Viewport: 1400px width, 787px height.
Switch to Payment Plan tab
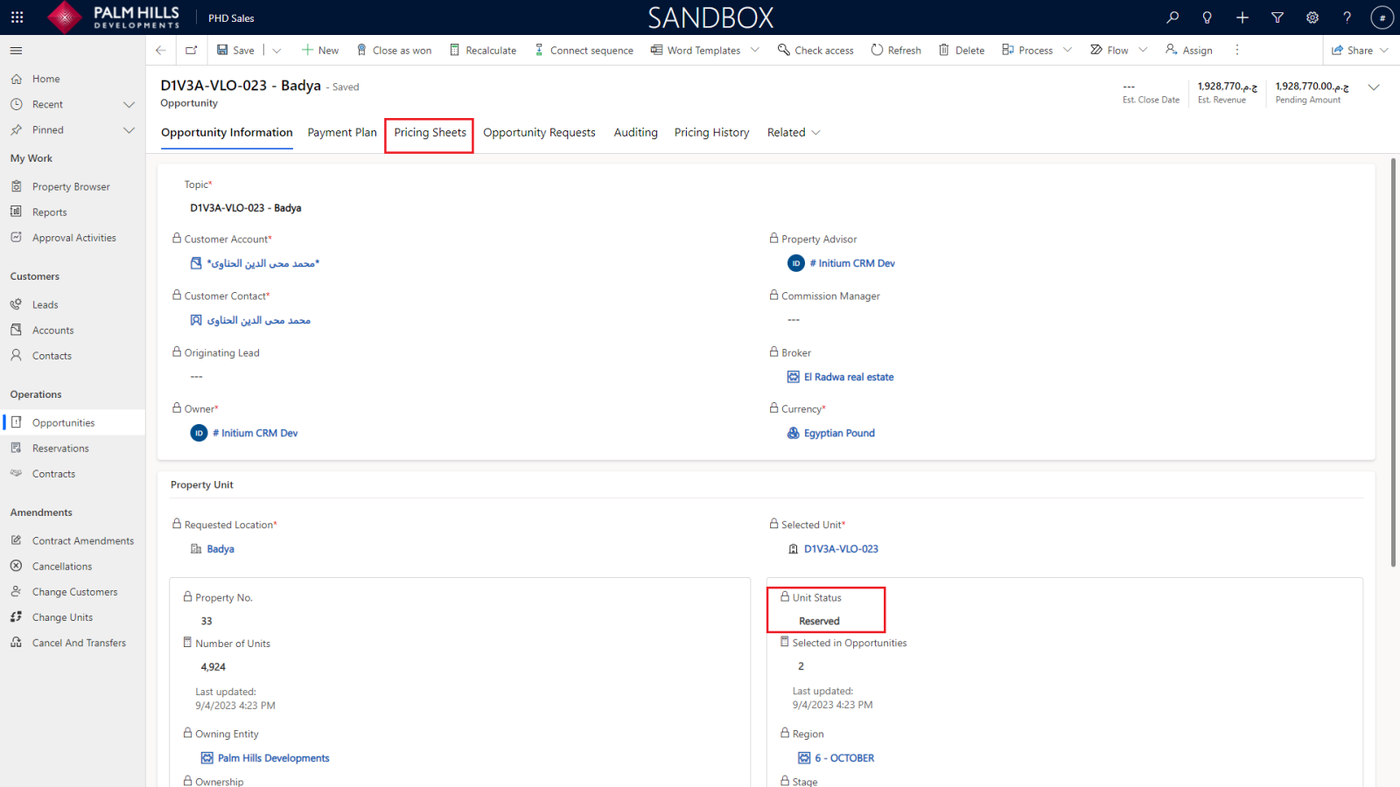(342, 132)
